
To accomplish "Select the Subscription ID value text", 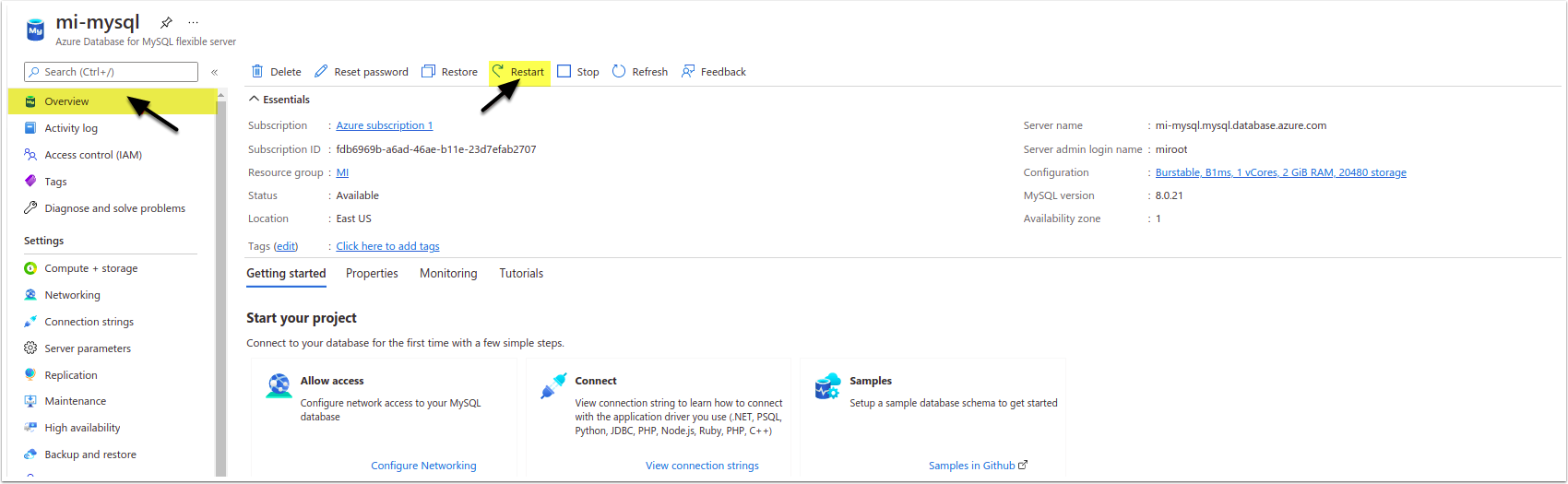I will point(435,149).
